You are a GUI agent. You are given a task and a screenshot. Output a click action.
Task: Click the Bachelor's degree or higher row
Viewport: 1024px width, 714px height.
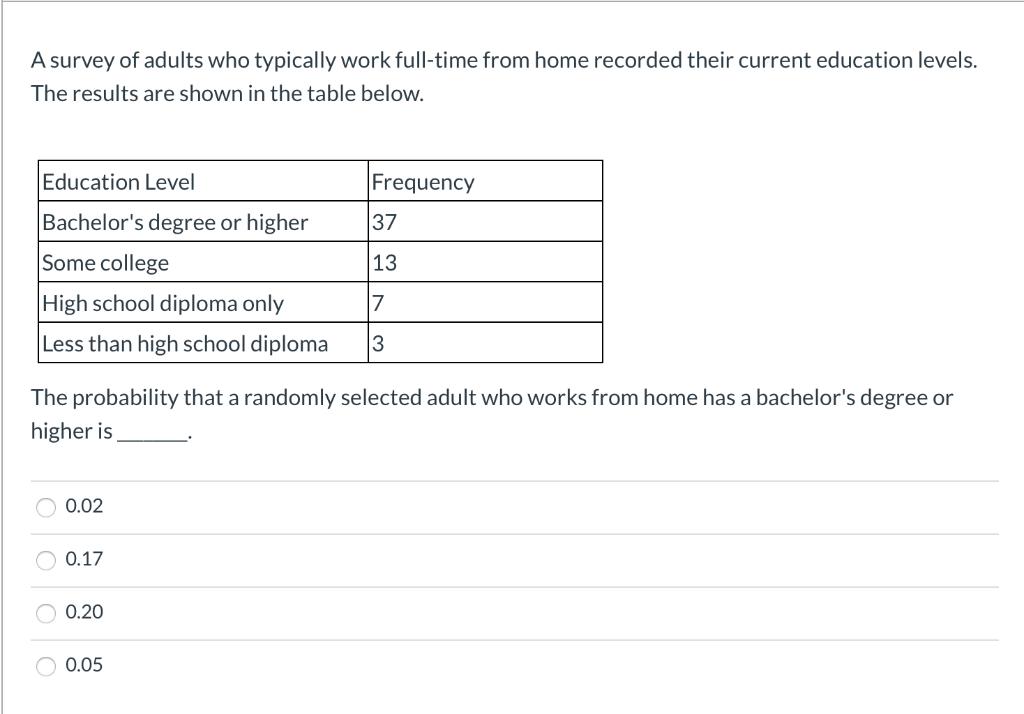[174, 222]
